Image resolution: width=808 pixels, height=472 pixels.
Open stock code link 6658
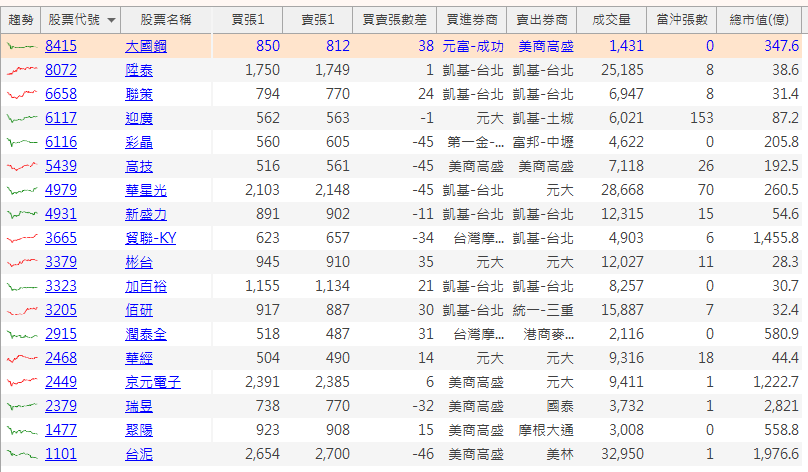61,94
